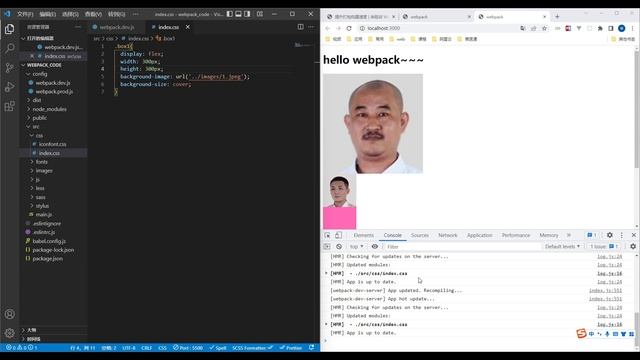
Task: Open Explorer in VS Code activity bar
Action: [9, 29]
